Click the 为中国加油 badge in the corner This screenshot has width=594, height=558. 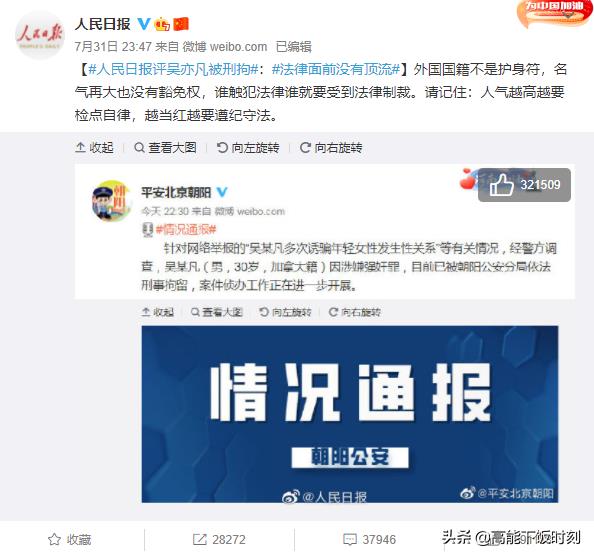(554, 13)
